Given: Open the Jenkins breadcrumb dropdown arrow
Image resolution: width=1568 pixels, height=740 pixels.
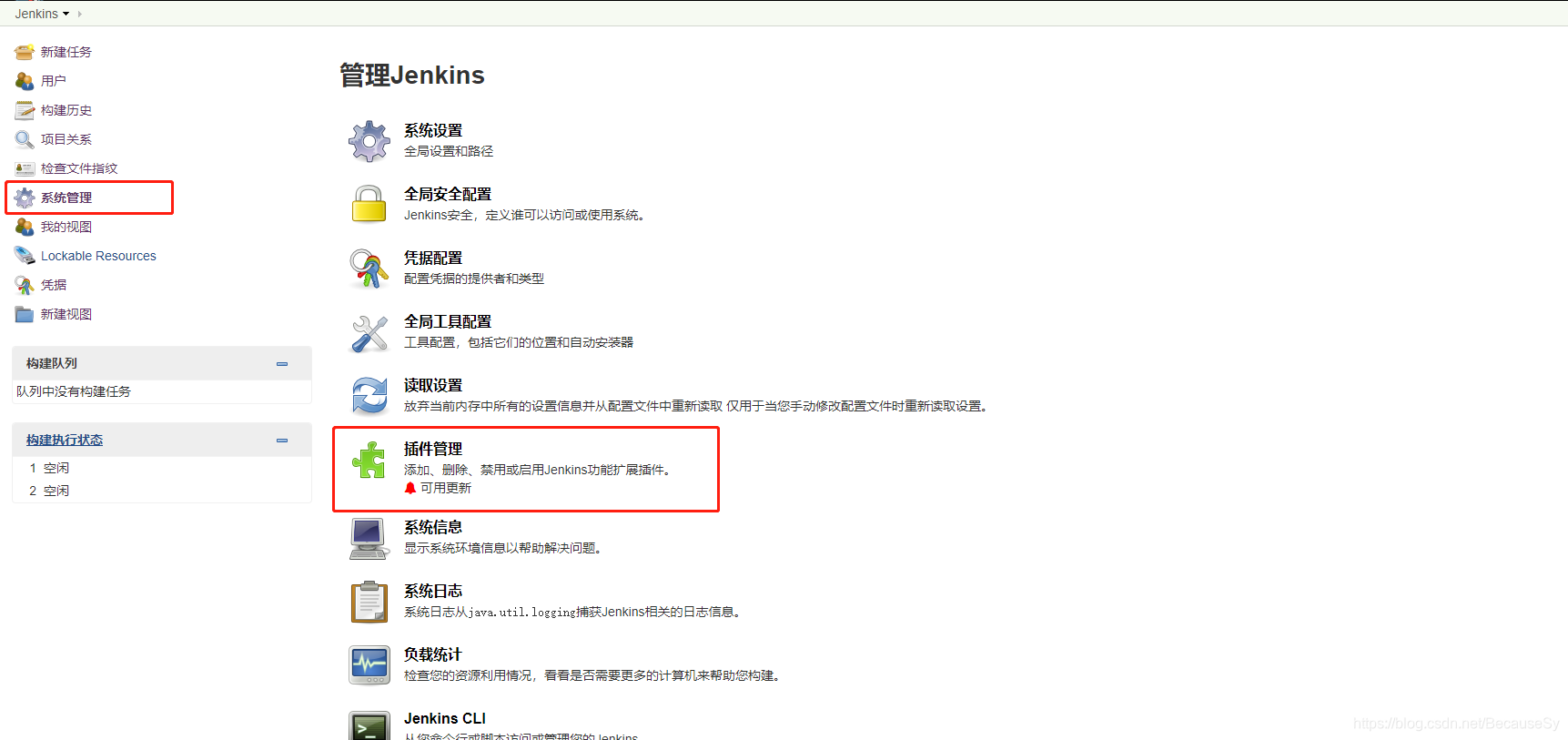Looking at the screenshot, I should point(66,14).
